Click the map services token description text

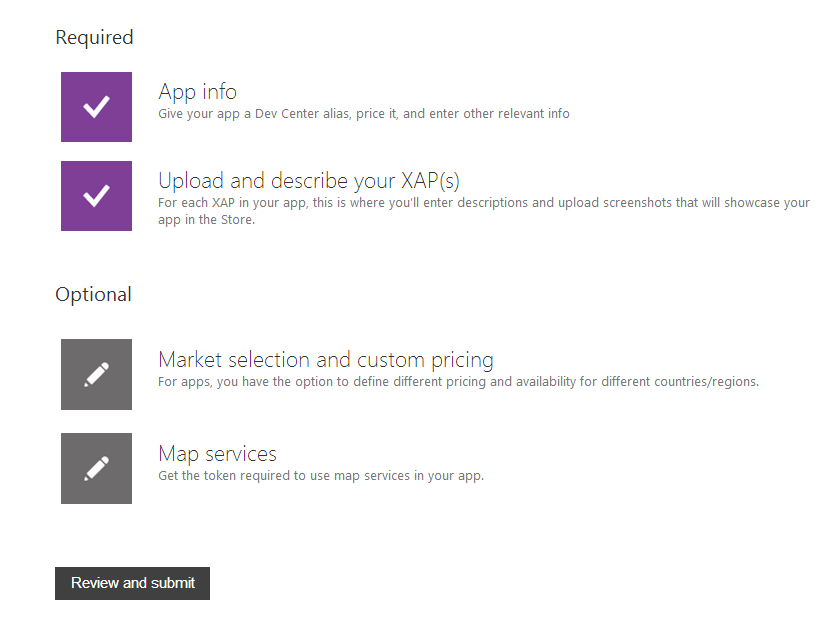click(320, 475)
